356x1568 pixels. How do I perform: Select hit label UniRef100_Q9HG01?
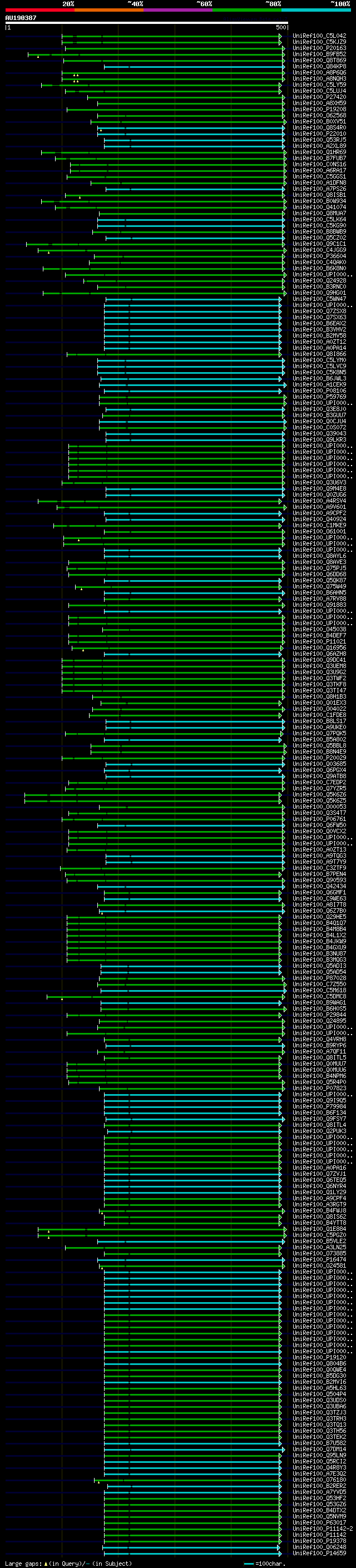coord(319,293)
